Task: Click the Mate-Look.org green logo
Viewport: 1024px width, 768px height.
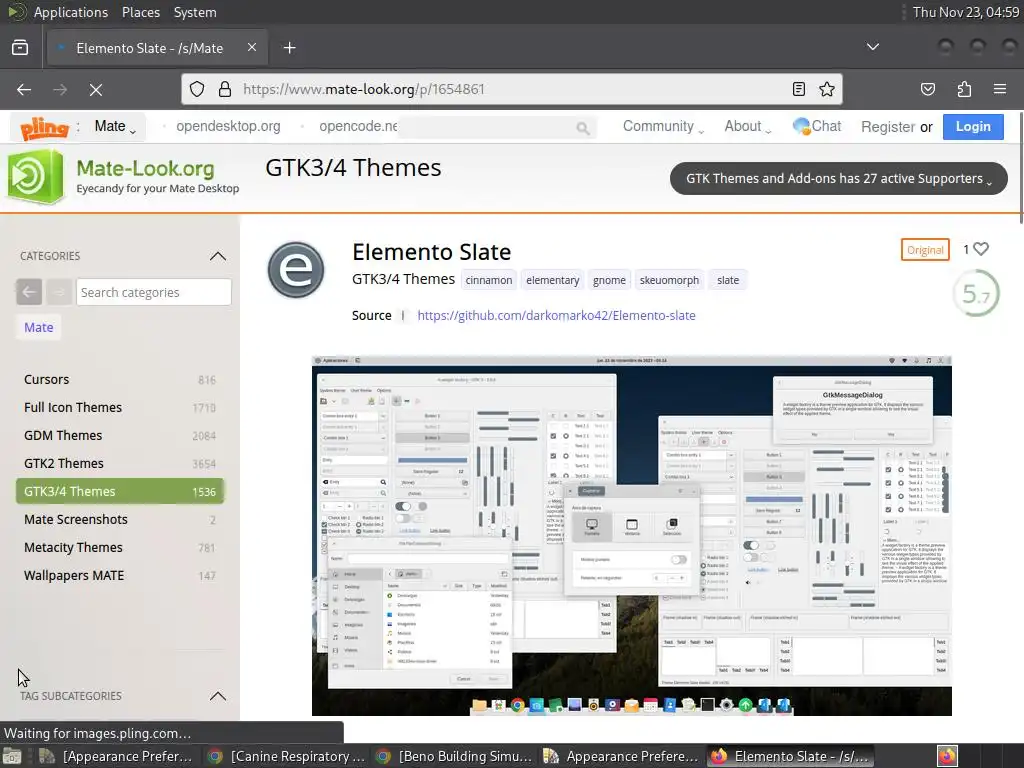Action: pos(35,176)
